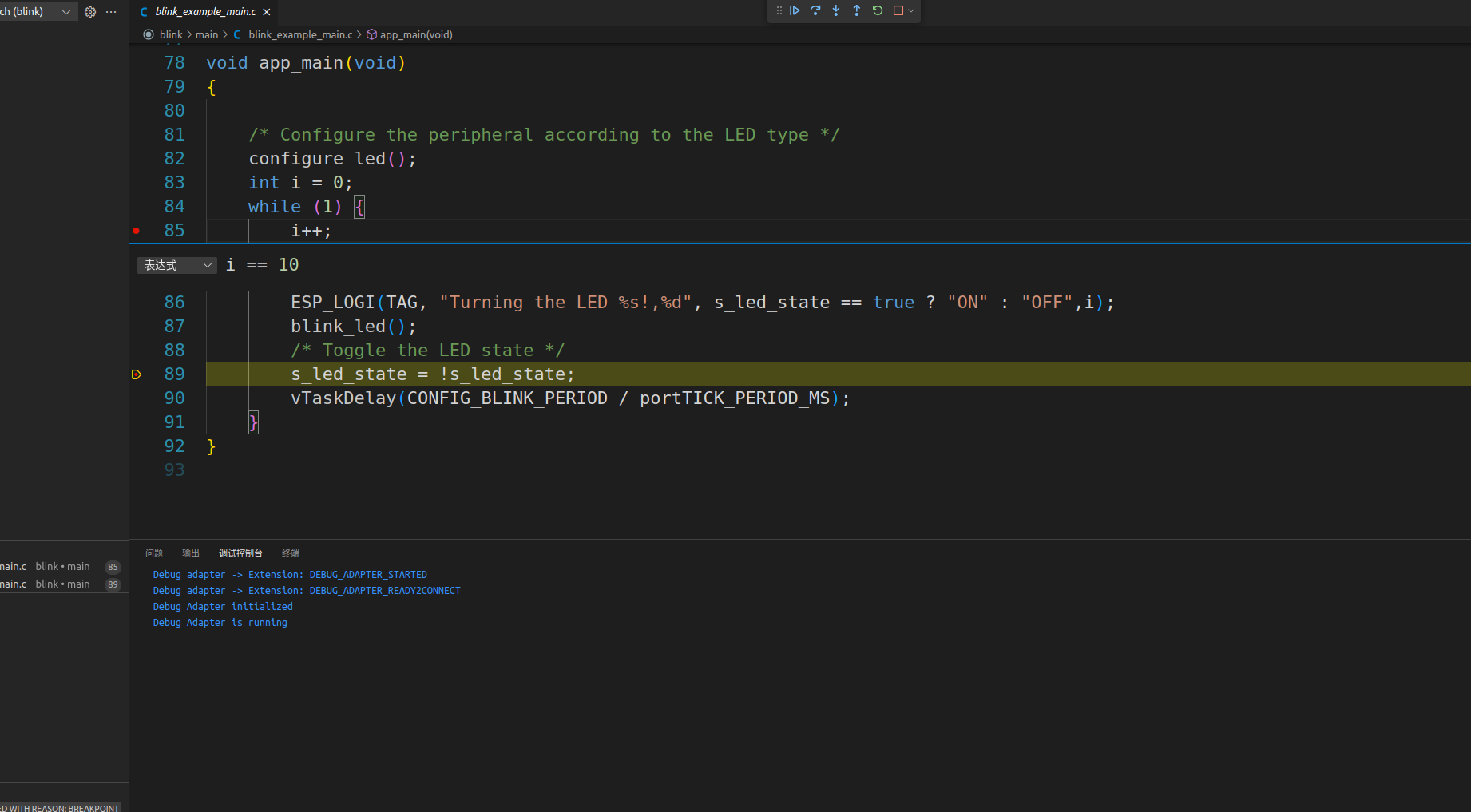The height and width of the screenshot is (812, 1471).
Task: Toggle the breakpoint on line 85
Action: (137, 231)
